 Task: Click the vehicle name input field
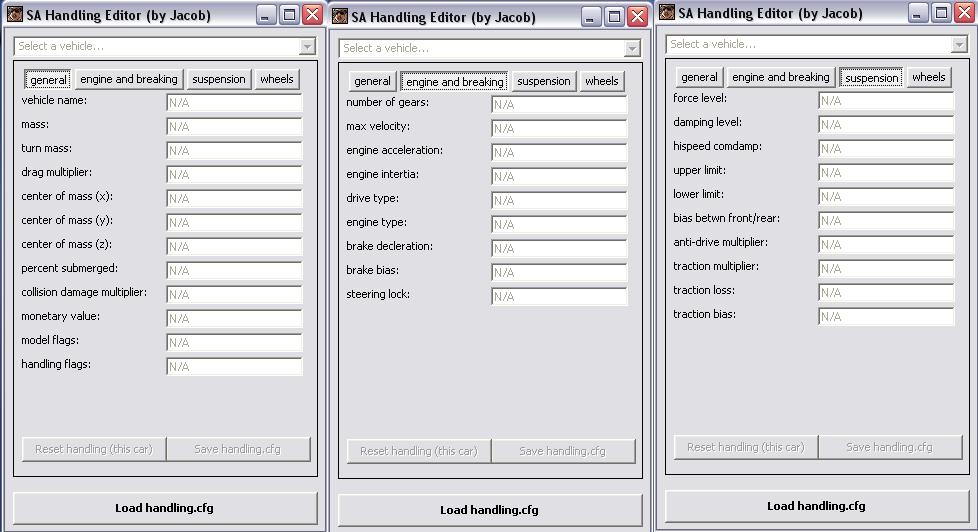(x=234, y=102)
